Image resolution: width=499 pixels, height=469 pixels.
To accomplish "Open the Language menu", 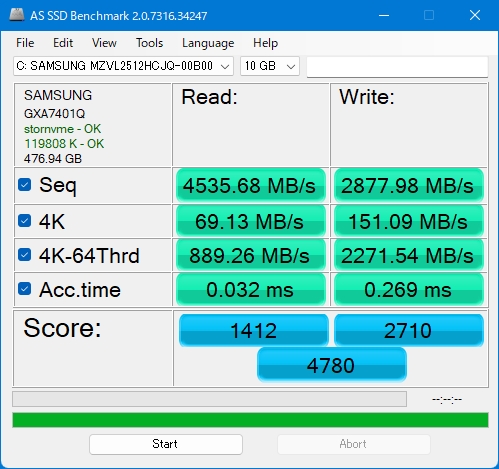I will point(208,43).
